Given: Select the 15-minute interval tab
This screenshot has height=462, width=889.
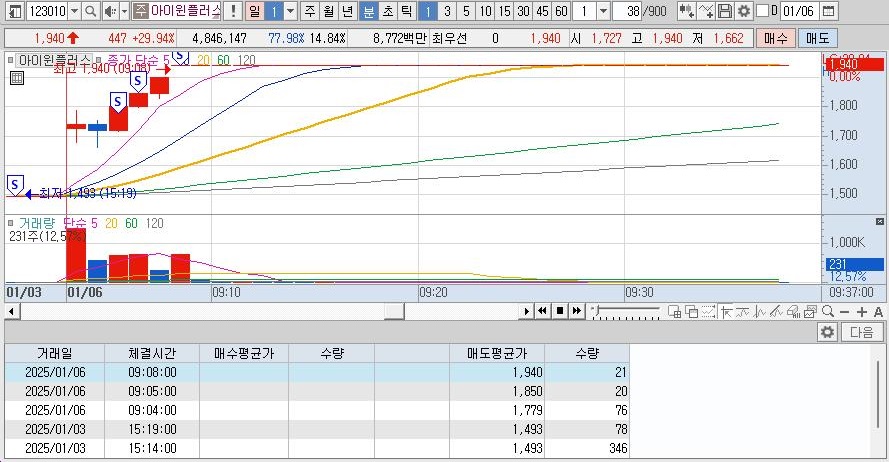Looking at the screenshot, I should click(x=504, y=11).
